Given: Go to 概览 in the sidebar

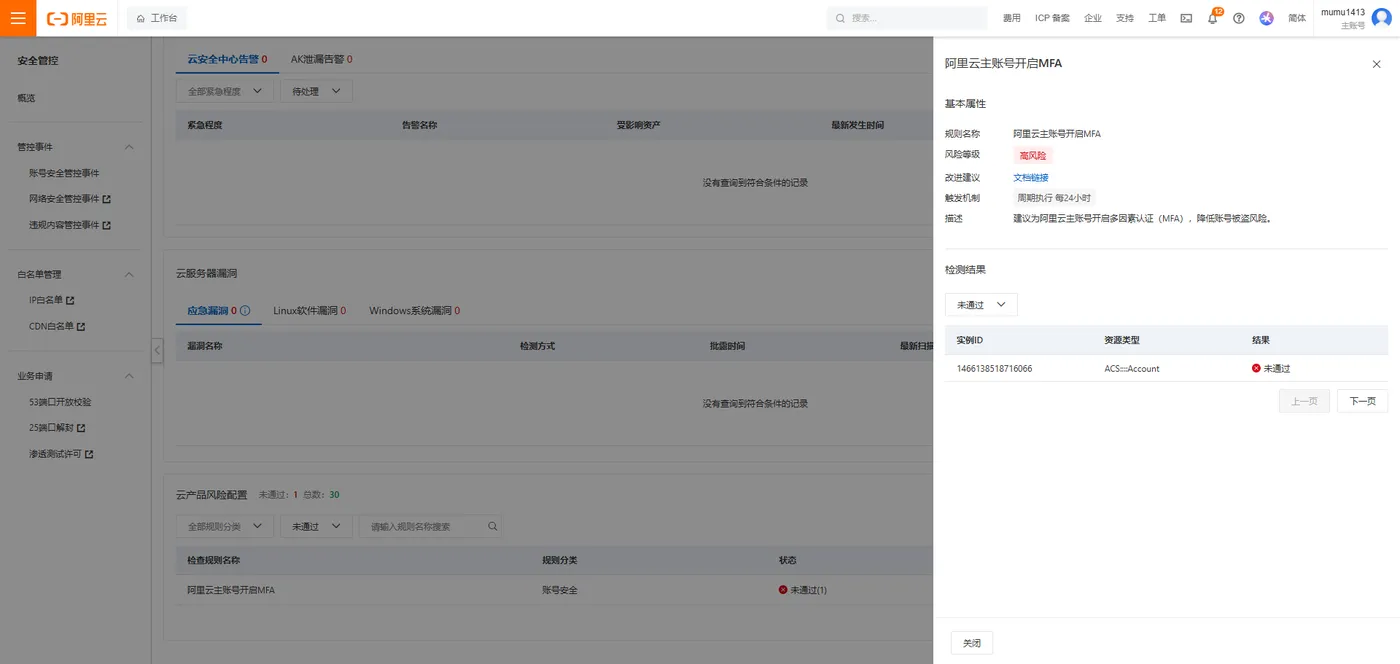Looking at the screenshot, I should pyautogui.click(x=26, y=98).
